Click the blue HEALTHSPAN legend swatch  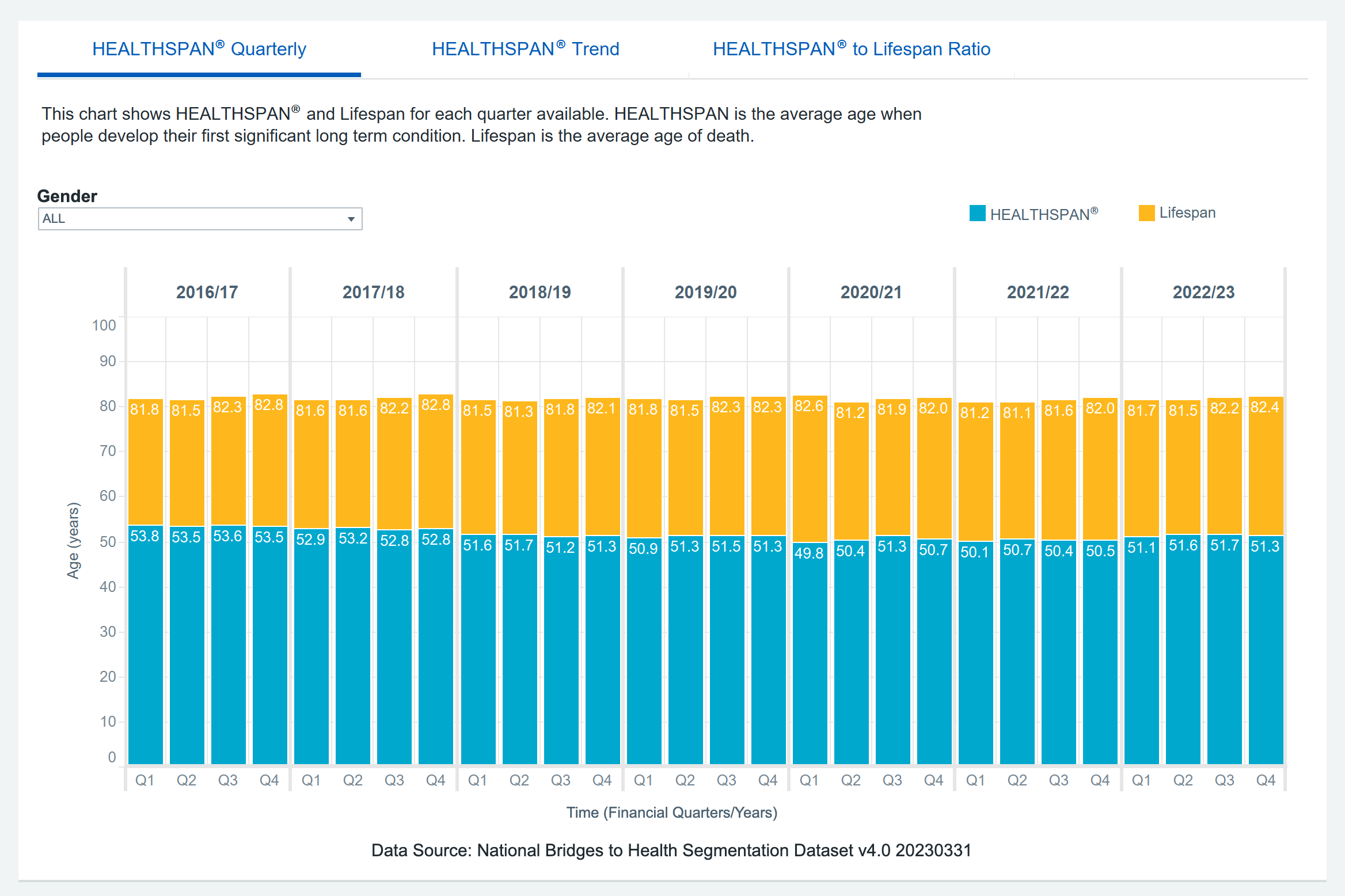977,213
